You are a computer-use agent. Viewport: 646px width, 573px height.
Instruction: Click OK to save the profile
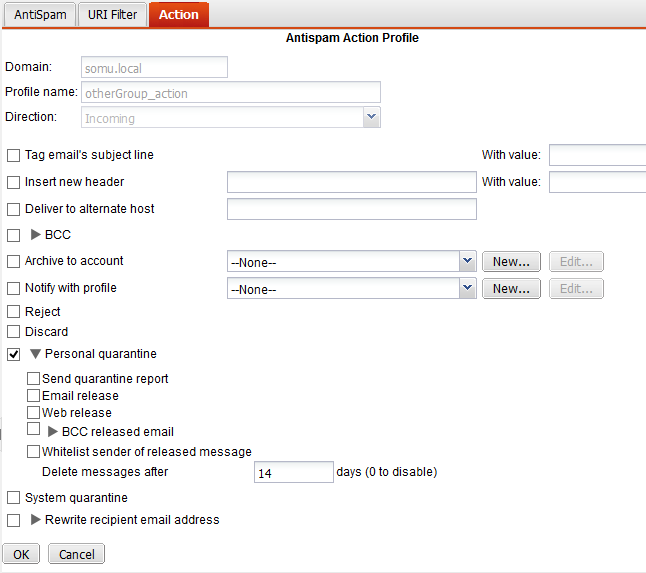21,554
